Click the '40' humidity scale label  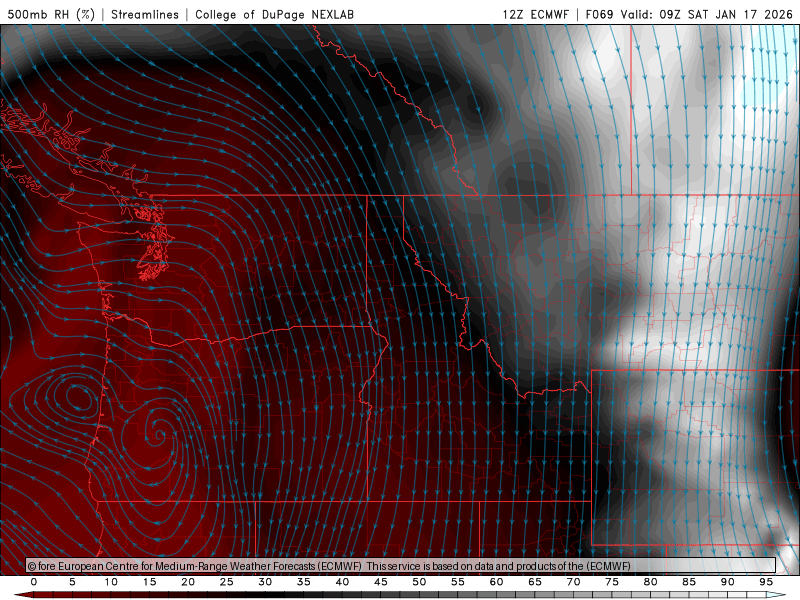pos(342,582)
